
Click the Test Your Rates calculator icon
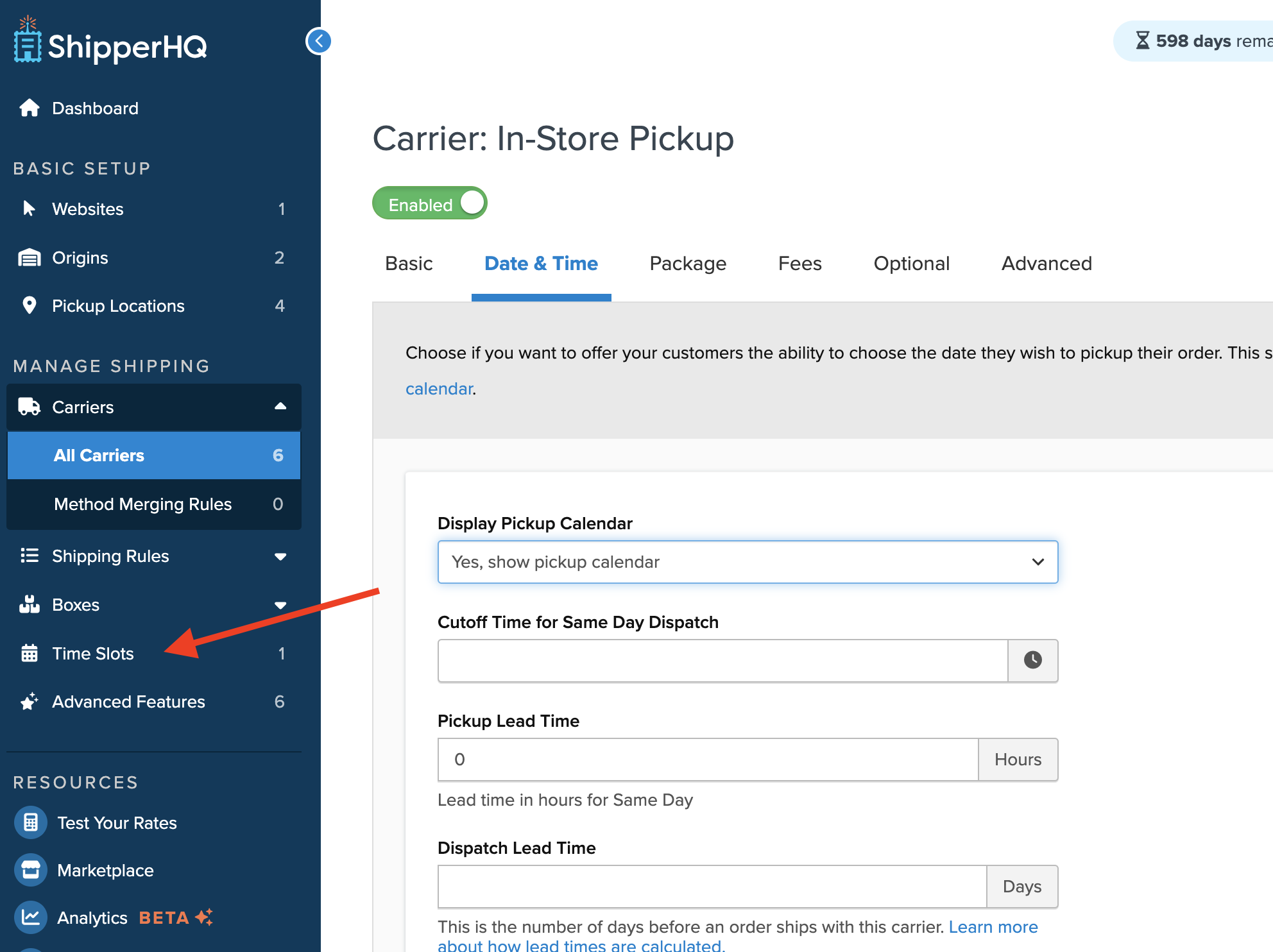pos(31,822)
